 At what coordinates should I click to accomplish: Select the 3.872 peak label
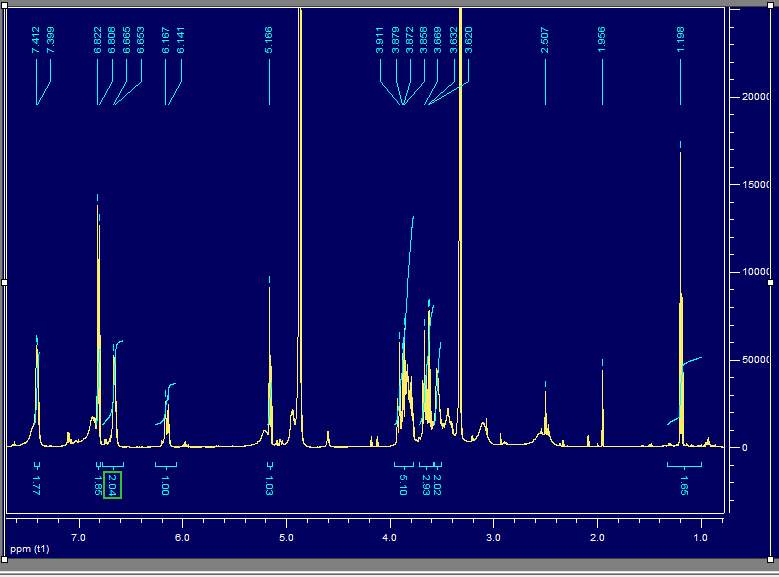[409, 41]
